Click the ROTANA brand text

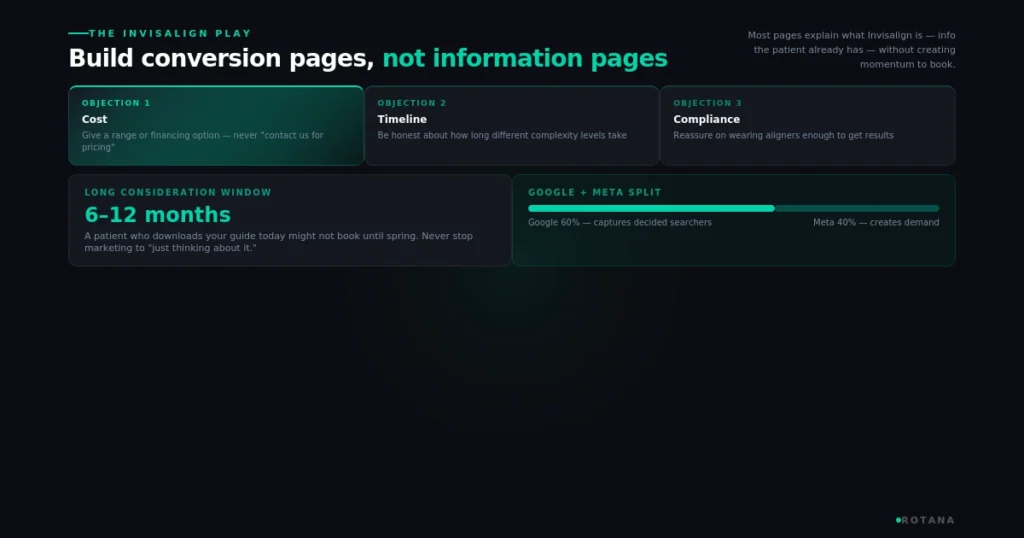[x=928, y=520]
